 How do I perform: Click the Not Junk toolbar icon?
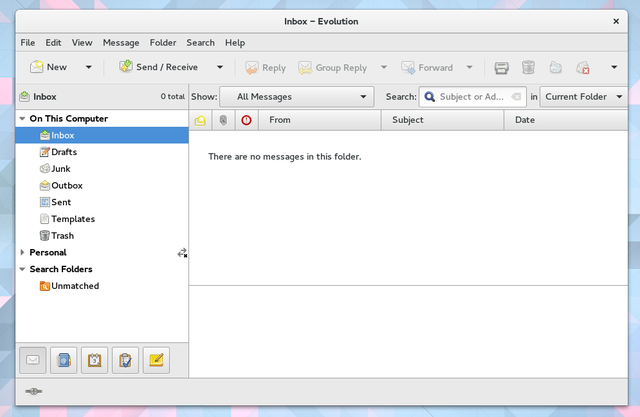coord(582,68)
